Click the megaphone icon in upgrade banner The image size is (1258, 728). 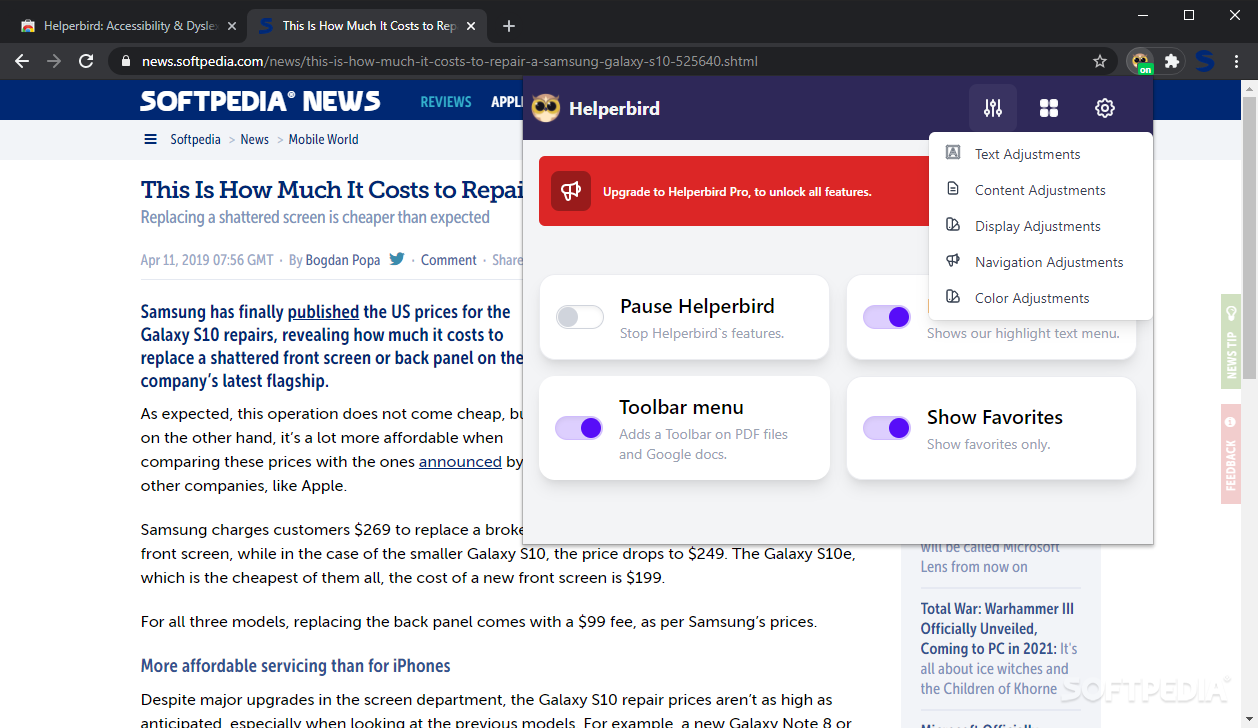tap(571, 191)
